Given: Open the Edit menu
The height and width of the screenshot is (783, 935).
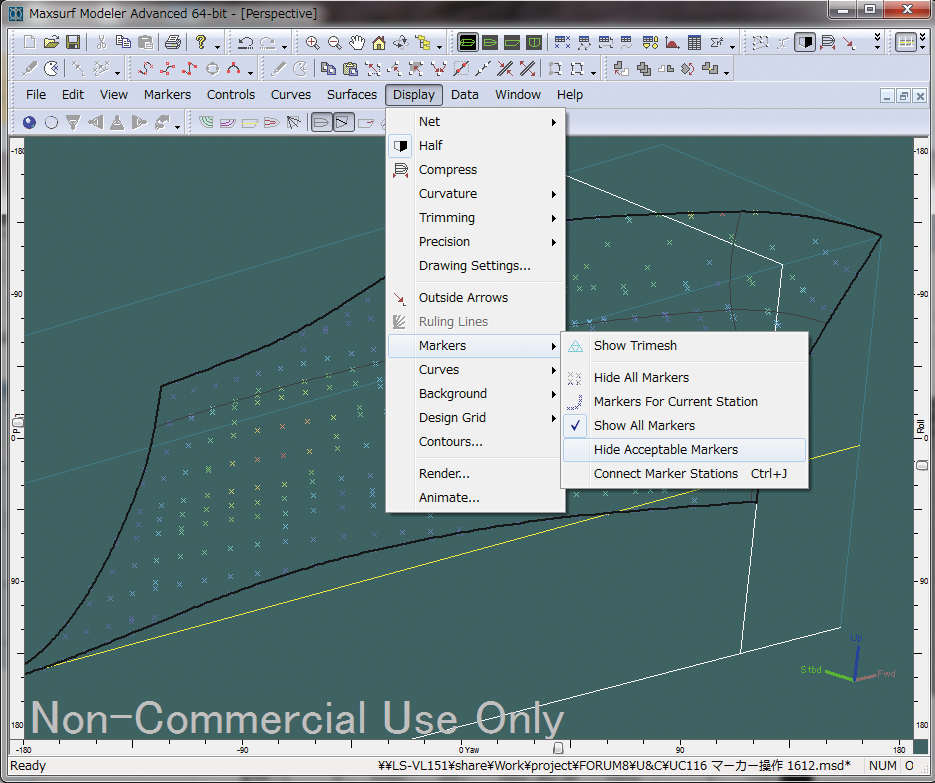Looking at the screenshot, I should point(73,95).
